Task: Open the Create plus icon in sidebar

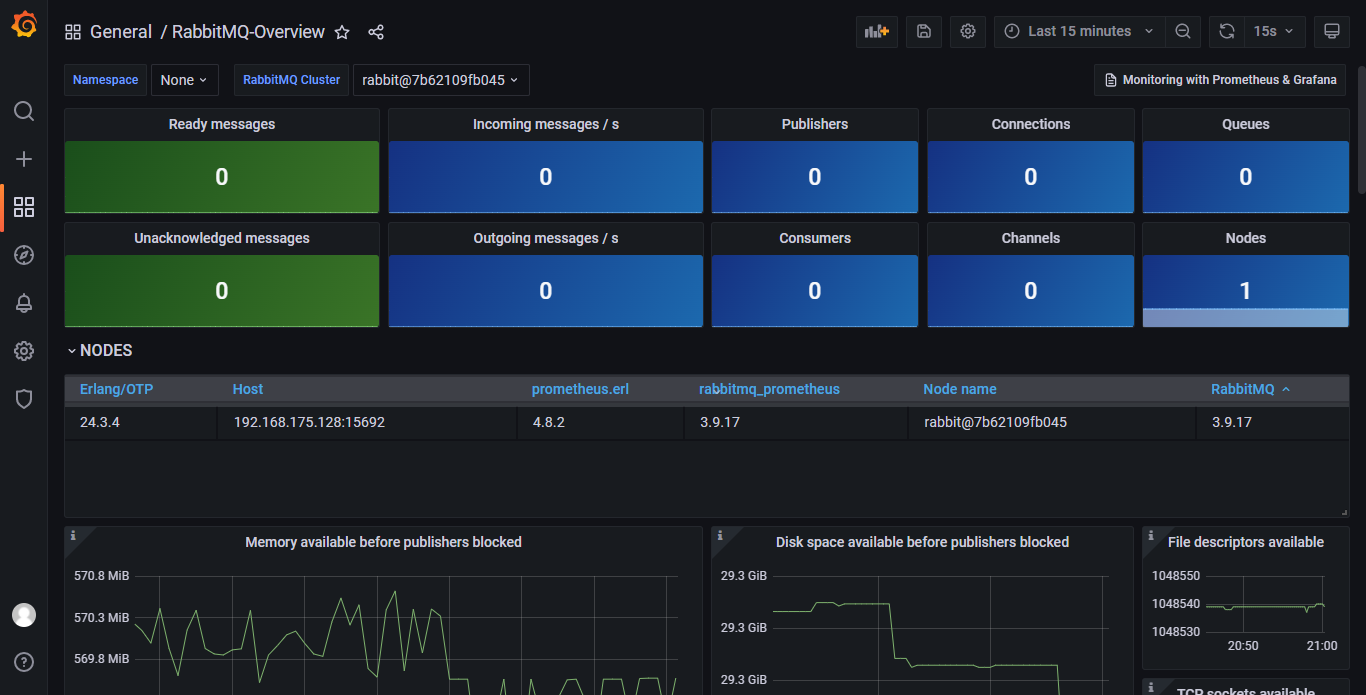Action: (x=24, y=159)
